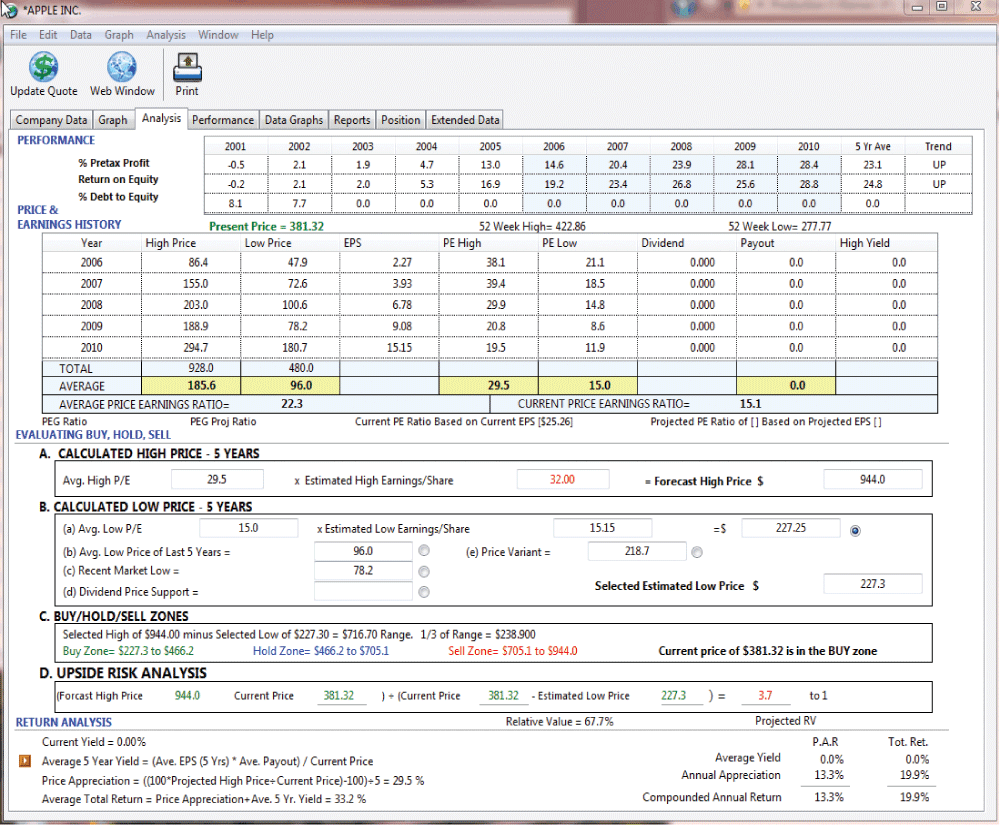Open the Web Window globe icon
Viewport: 1000px width, 825px height.
[122, 67]
